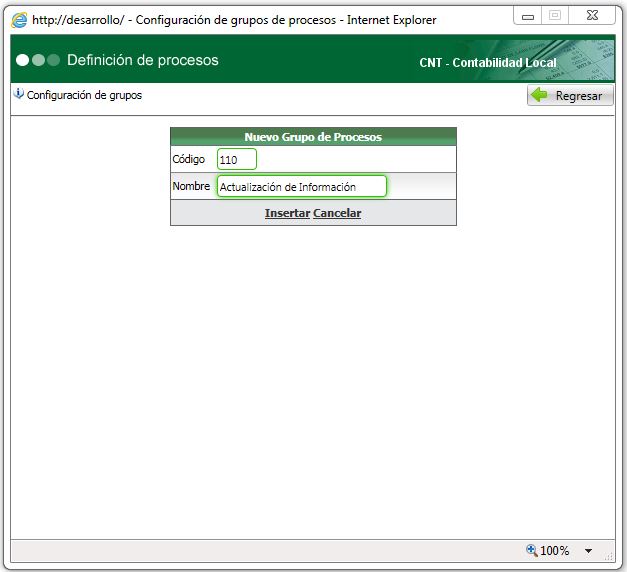The width and height of the screenshot is (627, 572).
Task: Click the Regresar back button
Action: (570, 96)
